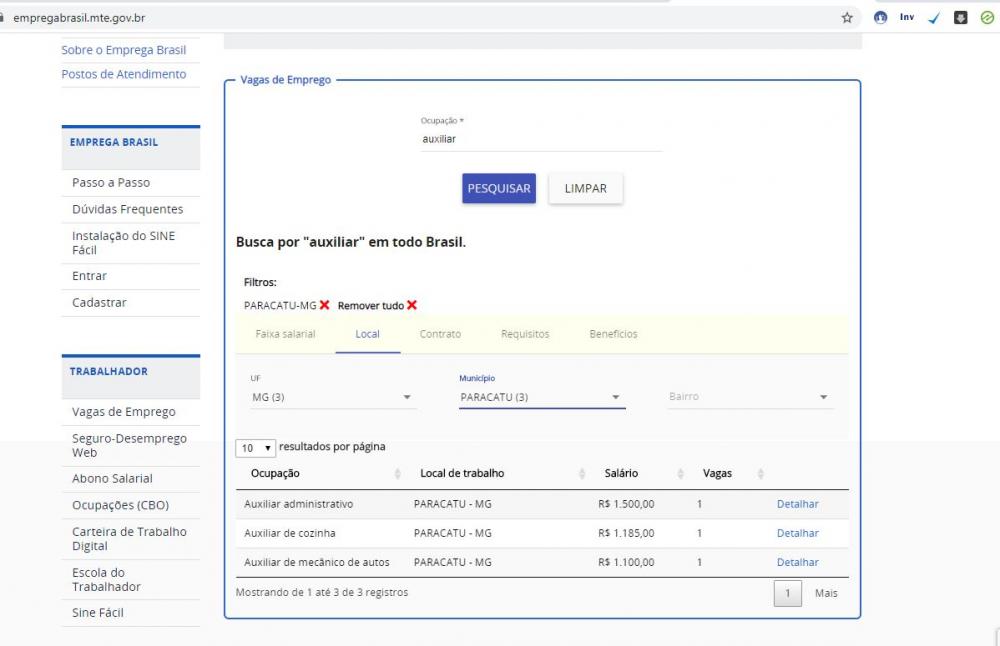Click the Auxiliar de cozinha cell
This screenshot has height=646, width=1000.
pos(290,533)
